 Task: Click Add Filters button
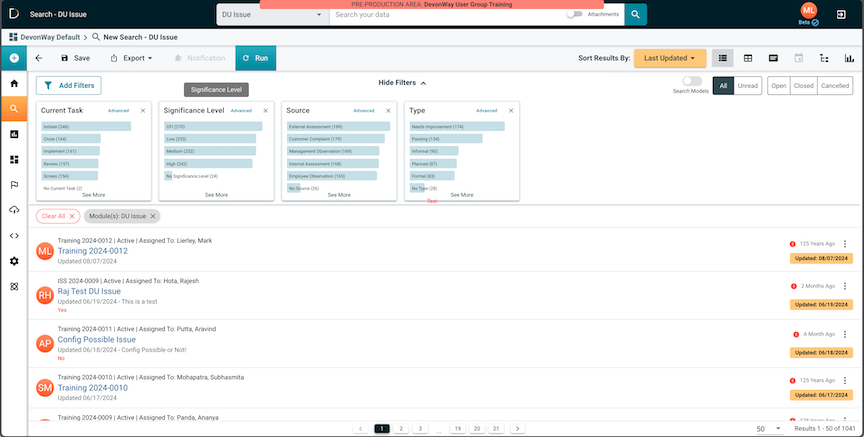click(69, 85)
